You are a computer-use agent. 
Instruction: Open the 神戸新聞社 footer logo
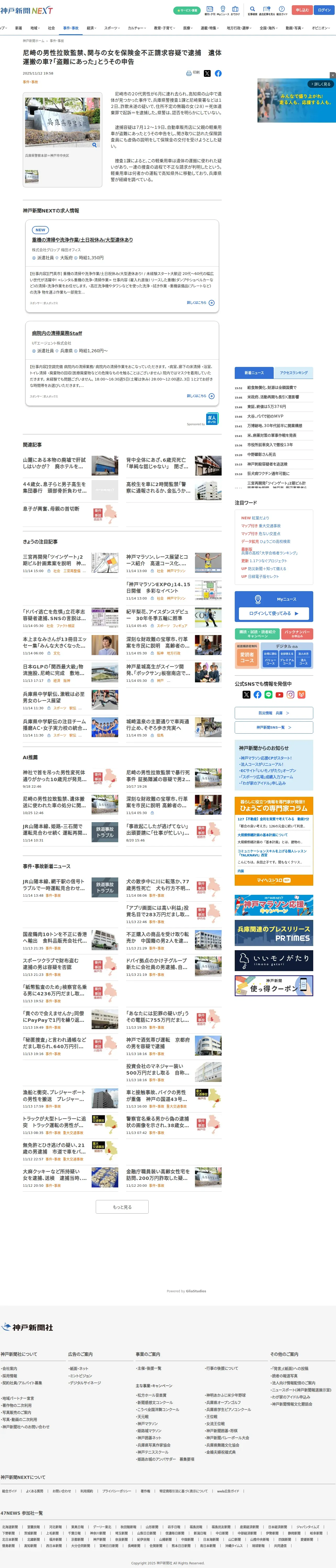coord(27,1327)
